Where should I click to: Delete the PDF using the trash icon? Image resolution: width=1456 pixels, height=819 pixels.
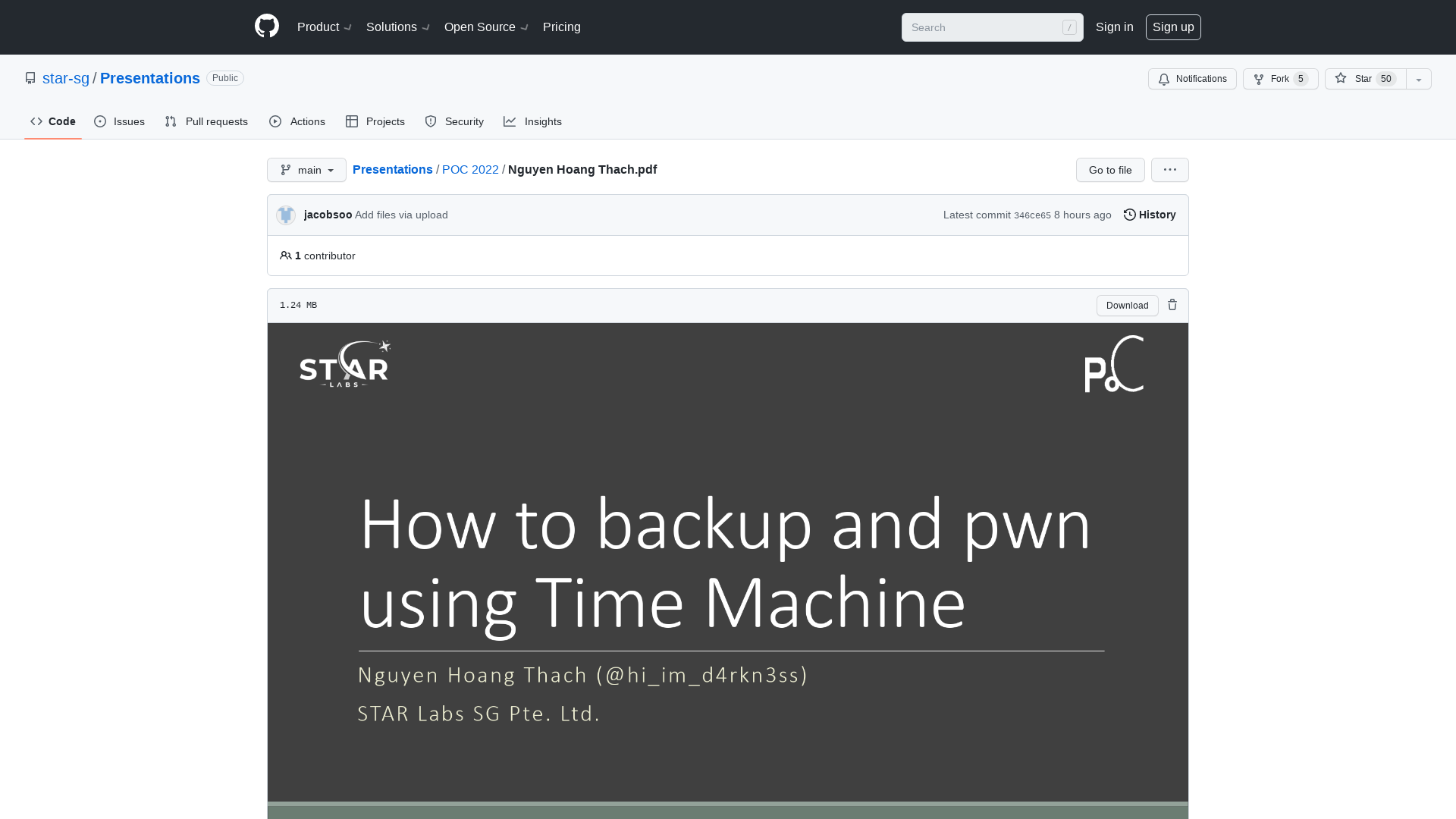pos(1172,305)
